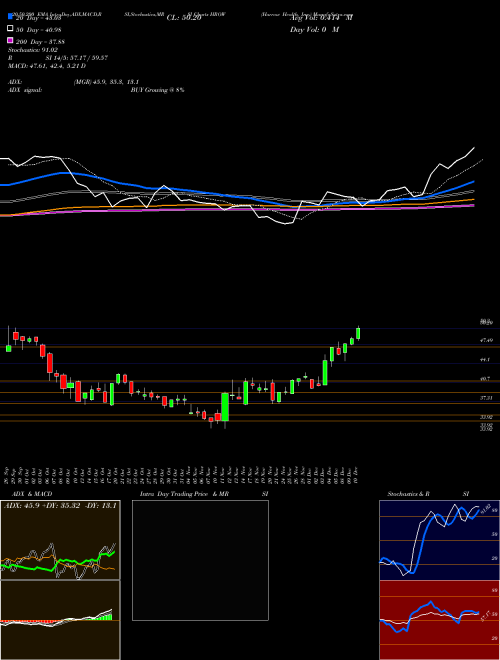Click the 'CL: 50.20' closing price label
500x660 pixels.
(x=184, y=18)
